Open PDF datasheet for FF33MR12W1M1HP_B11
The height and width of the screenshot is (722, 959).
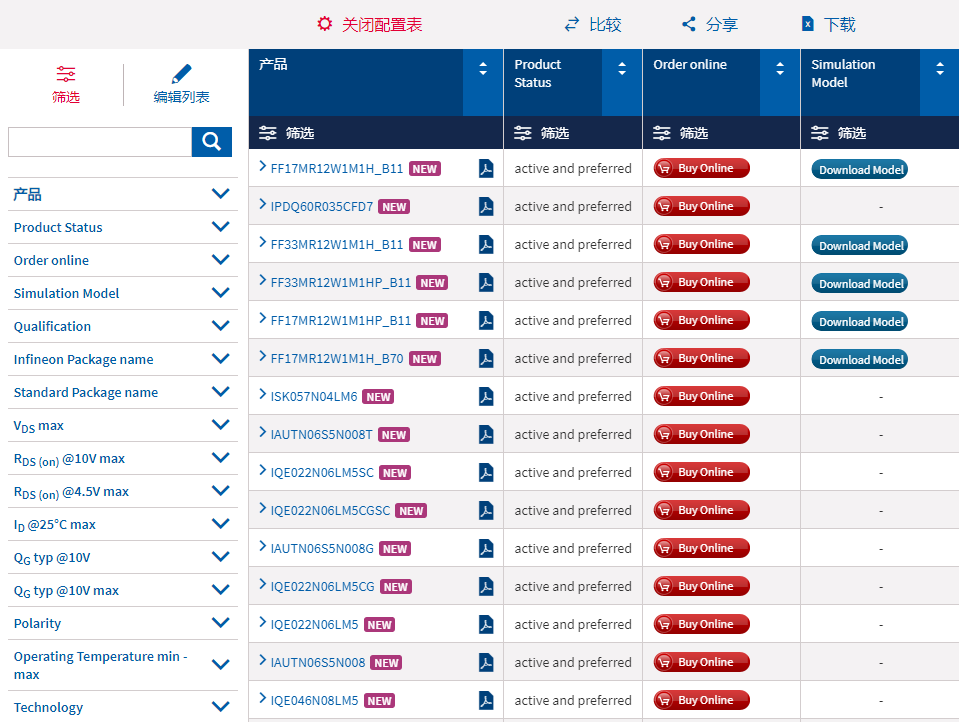coord(486,282)
